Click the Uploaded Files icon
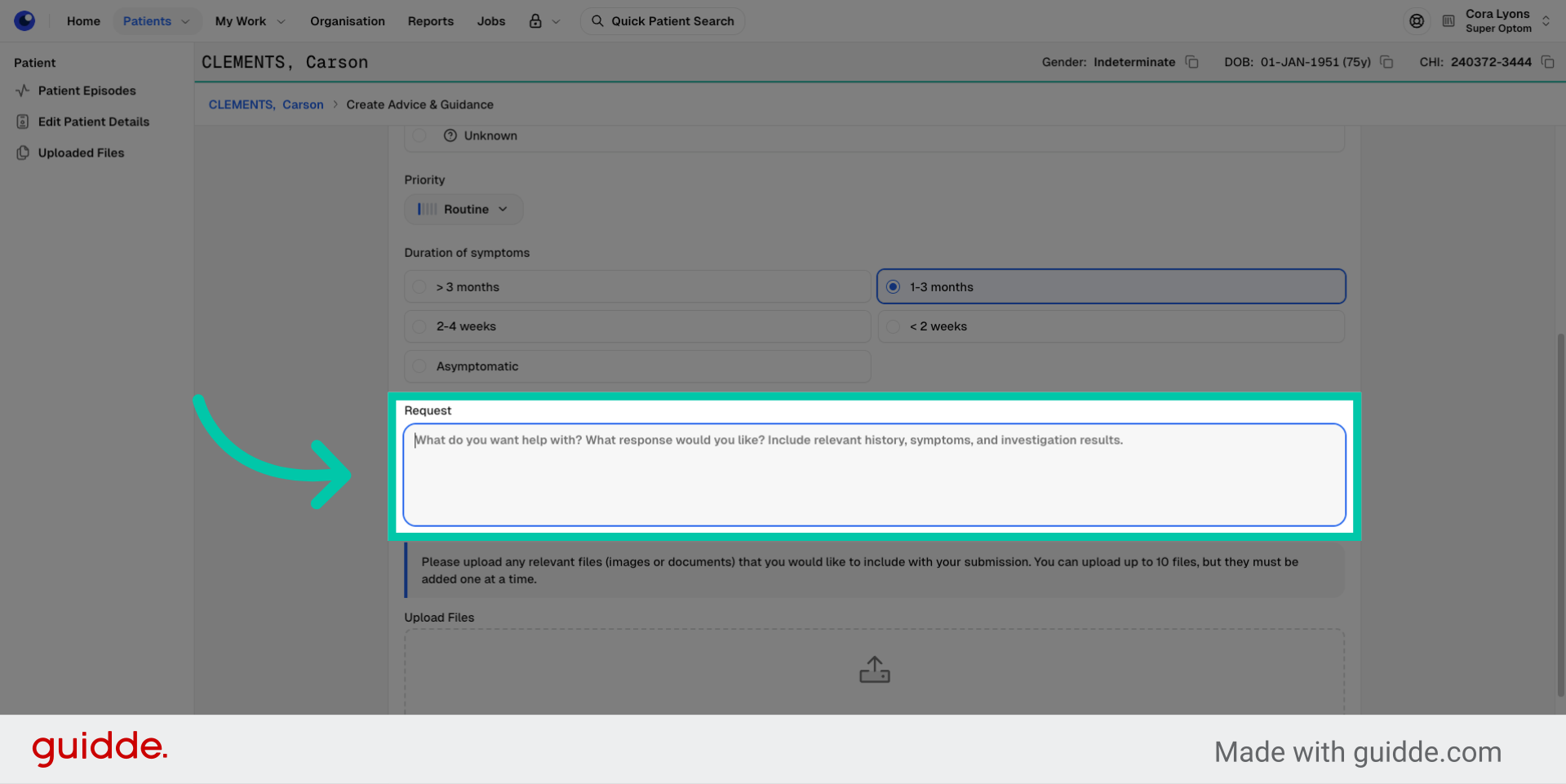Viewport: 1566px width, 784px height. 23,153
